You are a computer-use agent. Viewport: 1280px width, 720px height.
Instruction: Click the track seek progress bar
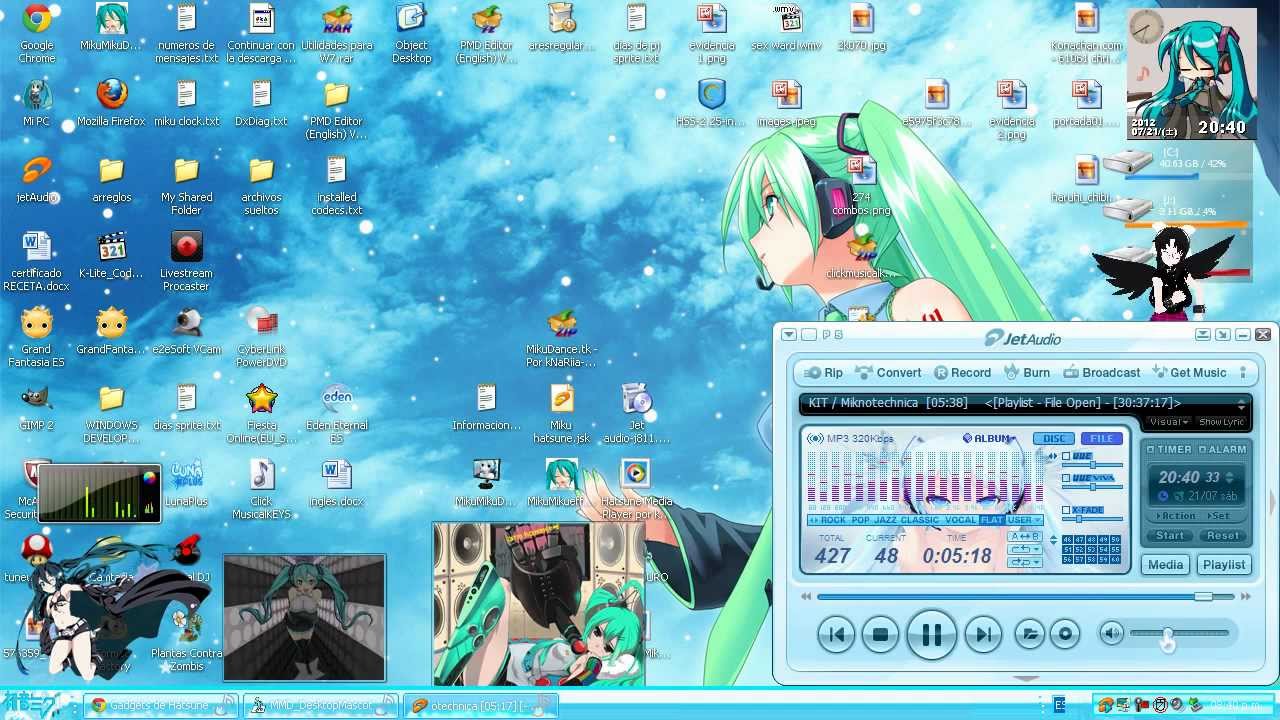(x=1028, y=596)
